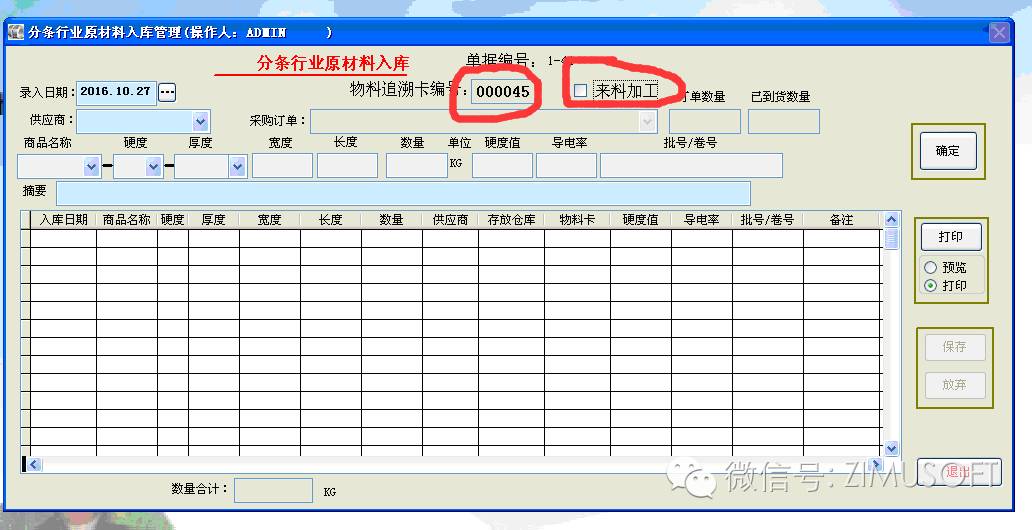Screen dimensions: 1032x530
Task: Click the 退出 button
Action: 958,472
